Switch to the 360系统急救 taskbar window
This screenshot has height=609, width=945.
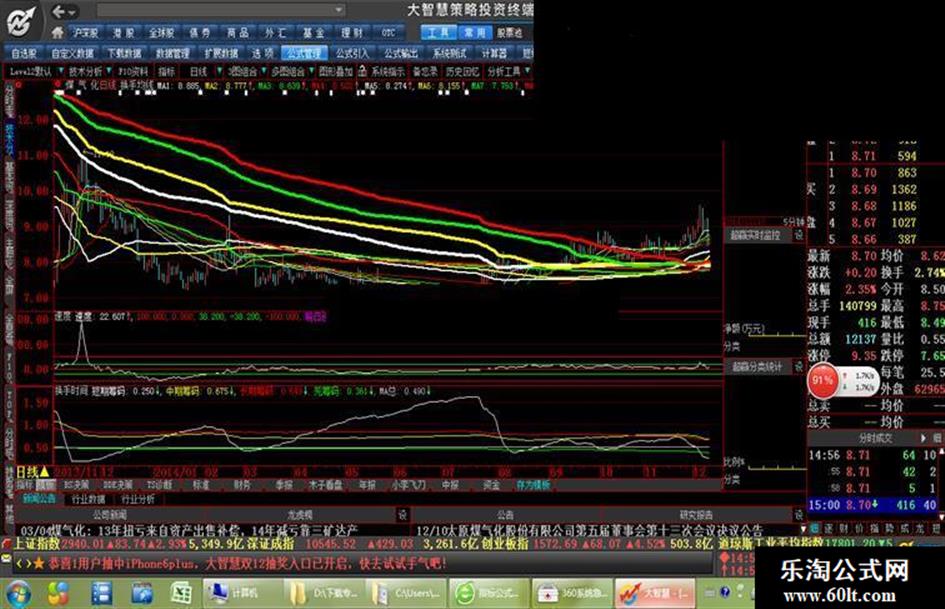coord(572,594)
